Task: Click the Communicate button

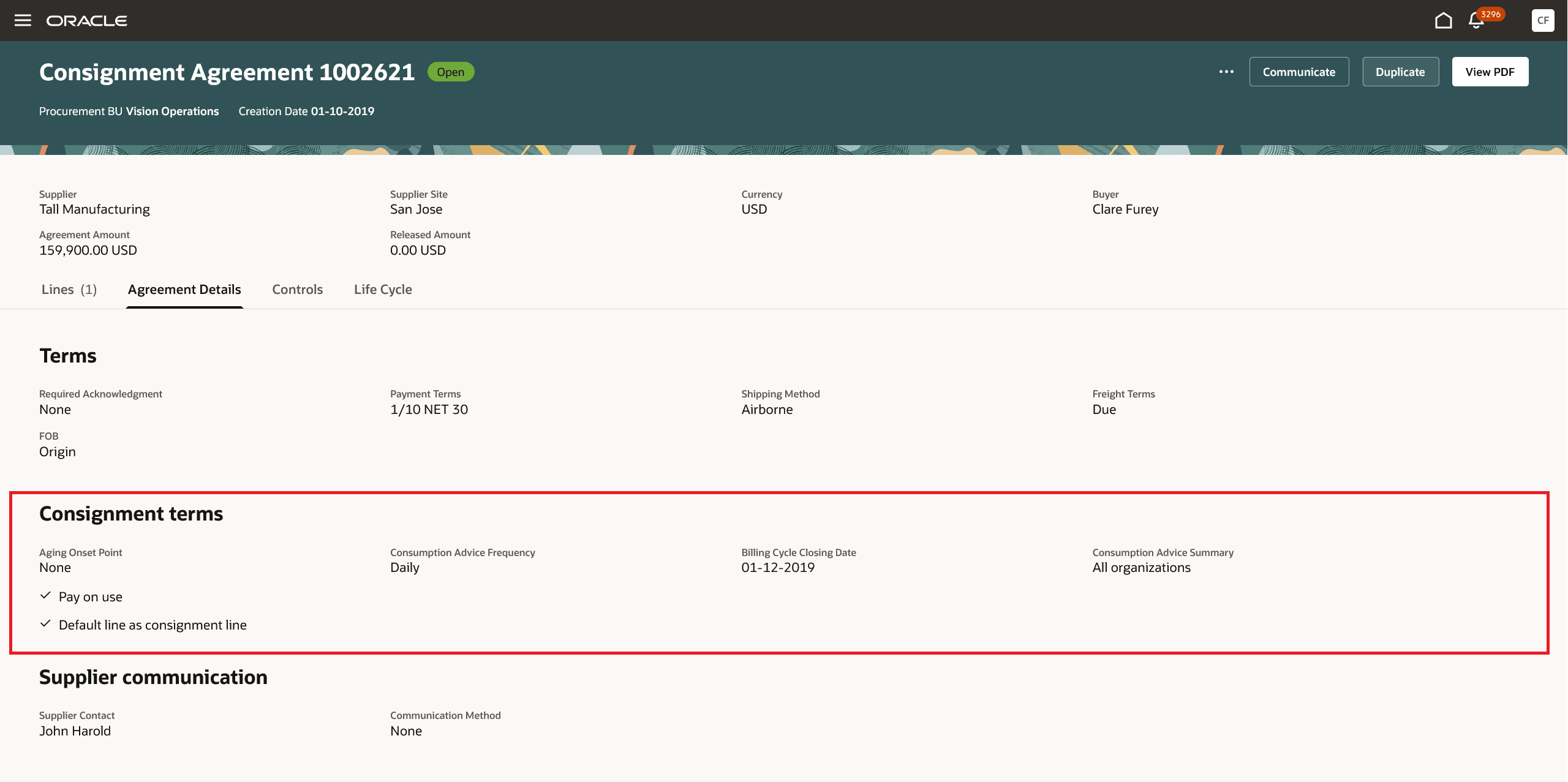Action: tap(1298, 72)
